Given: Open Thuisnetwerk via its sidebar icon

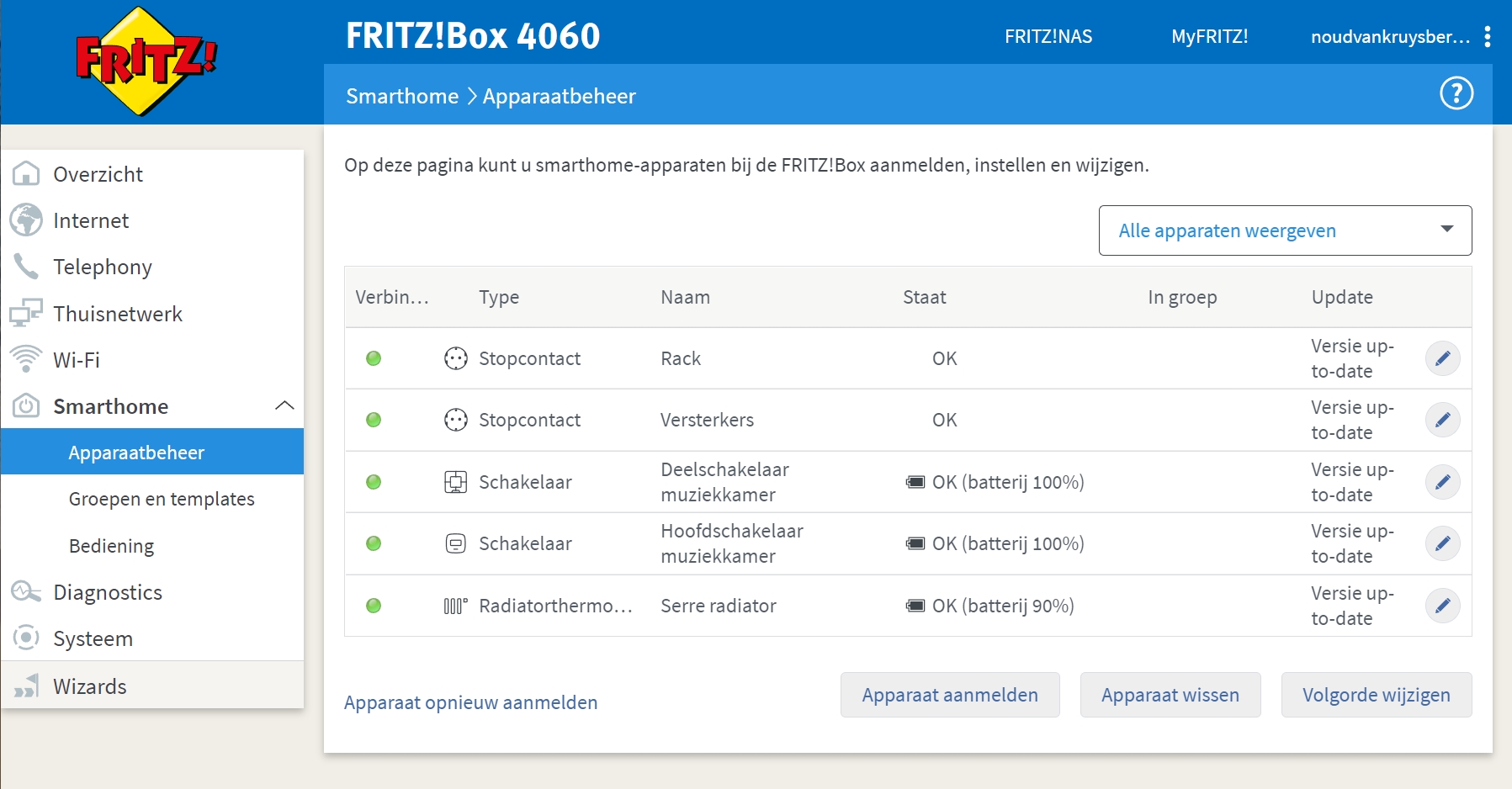Looking at the screenshot, I should [26, 313].
